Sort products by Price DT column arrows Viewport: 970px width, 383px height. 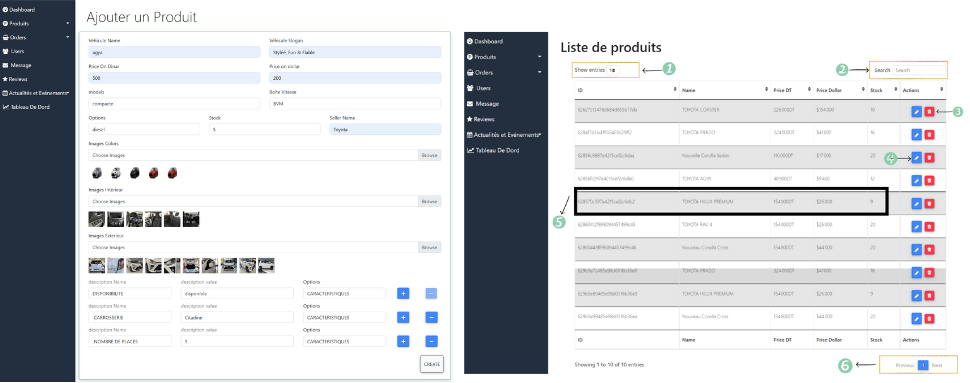[809, 90]
